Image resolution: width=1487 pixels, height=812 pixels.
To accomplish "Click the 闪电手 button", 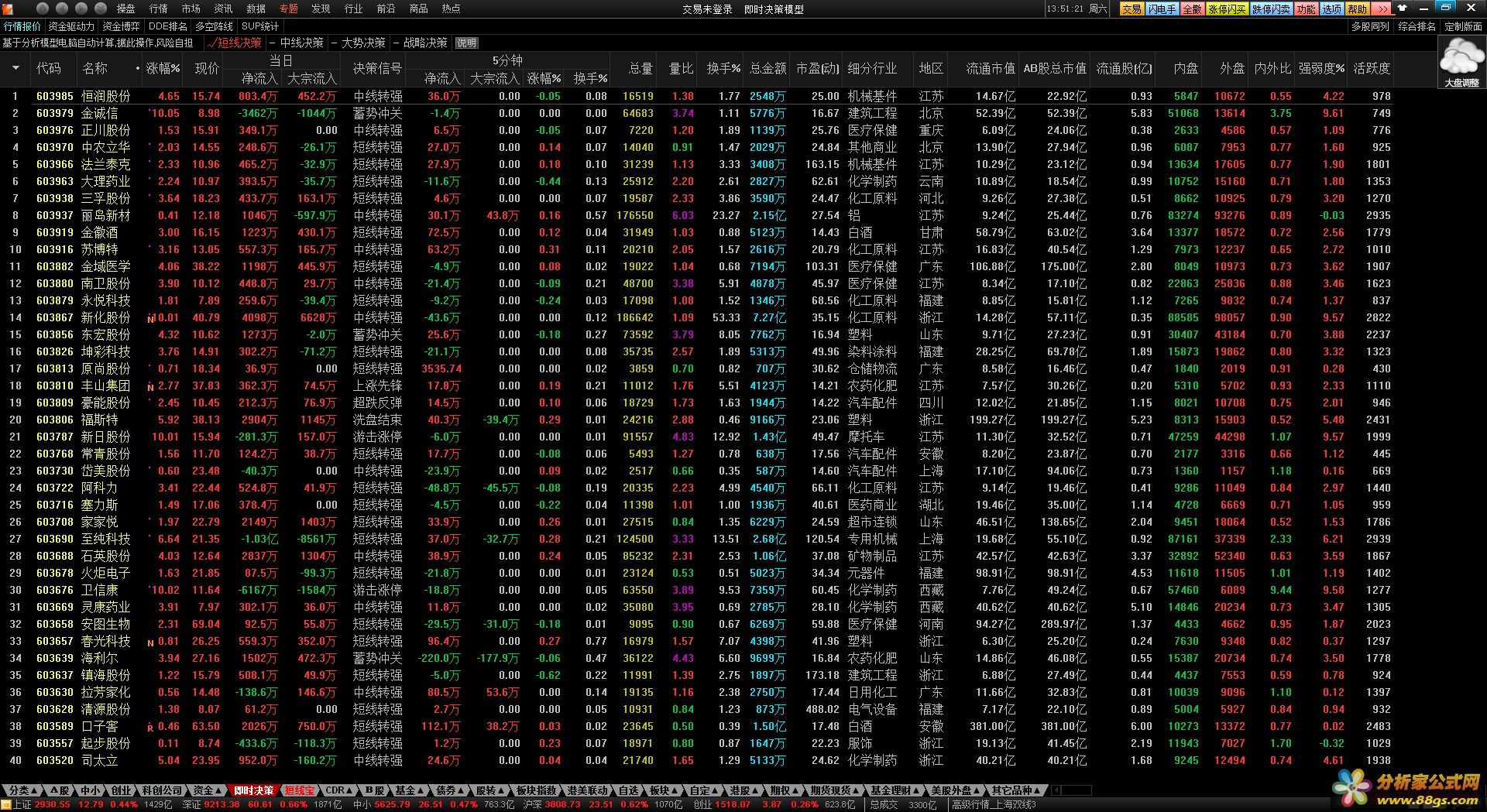I will [x=1162, y=9].
